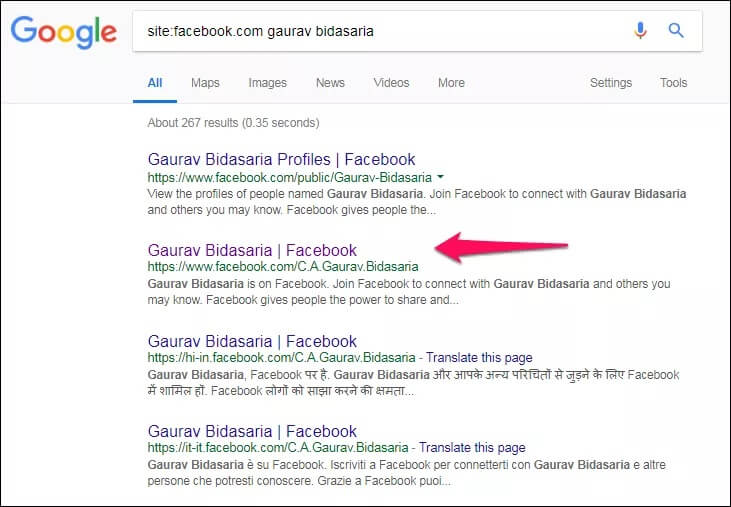Open search Tools
Viewport: 731px width, 507px height.
673,83
